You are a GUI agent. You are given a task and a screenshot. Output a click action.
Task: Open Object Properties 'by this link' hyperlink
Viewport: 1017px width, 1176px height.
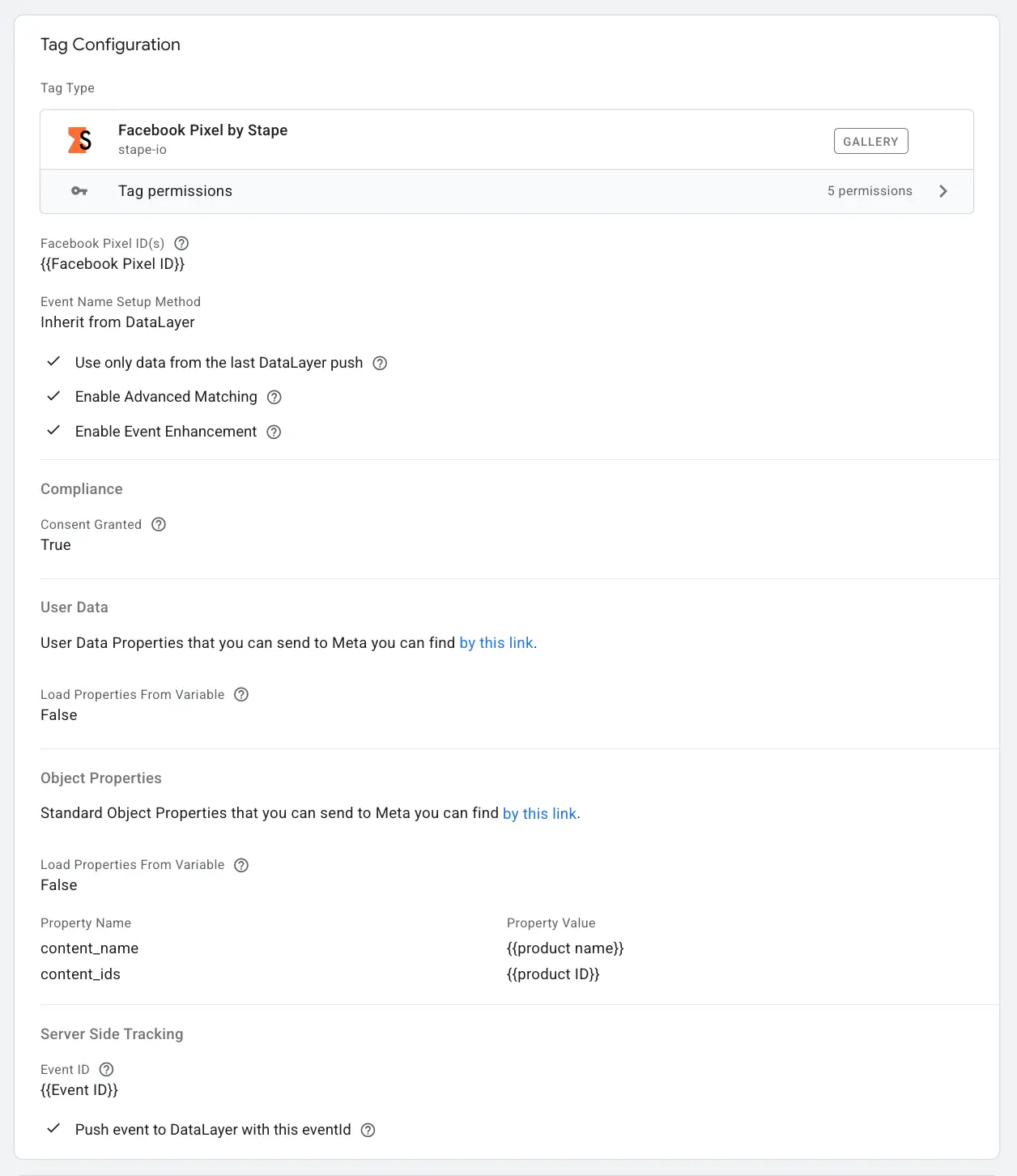point(540,813)
